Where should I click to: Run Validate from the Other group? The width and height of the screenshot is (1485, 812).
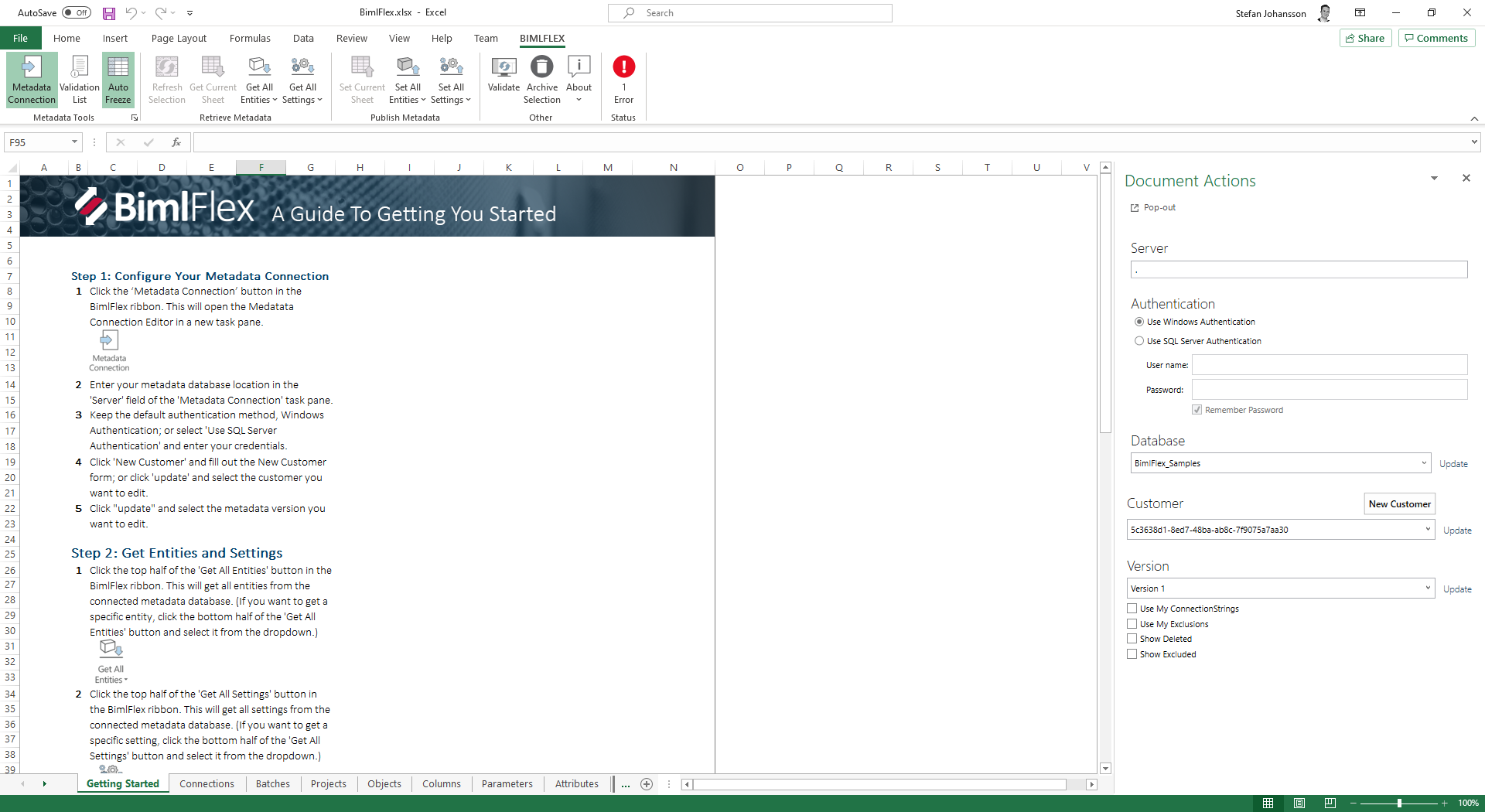coord(504,77)
